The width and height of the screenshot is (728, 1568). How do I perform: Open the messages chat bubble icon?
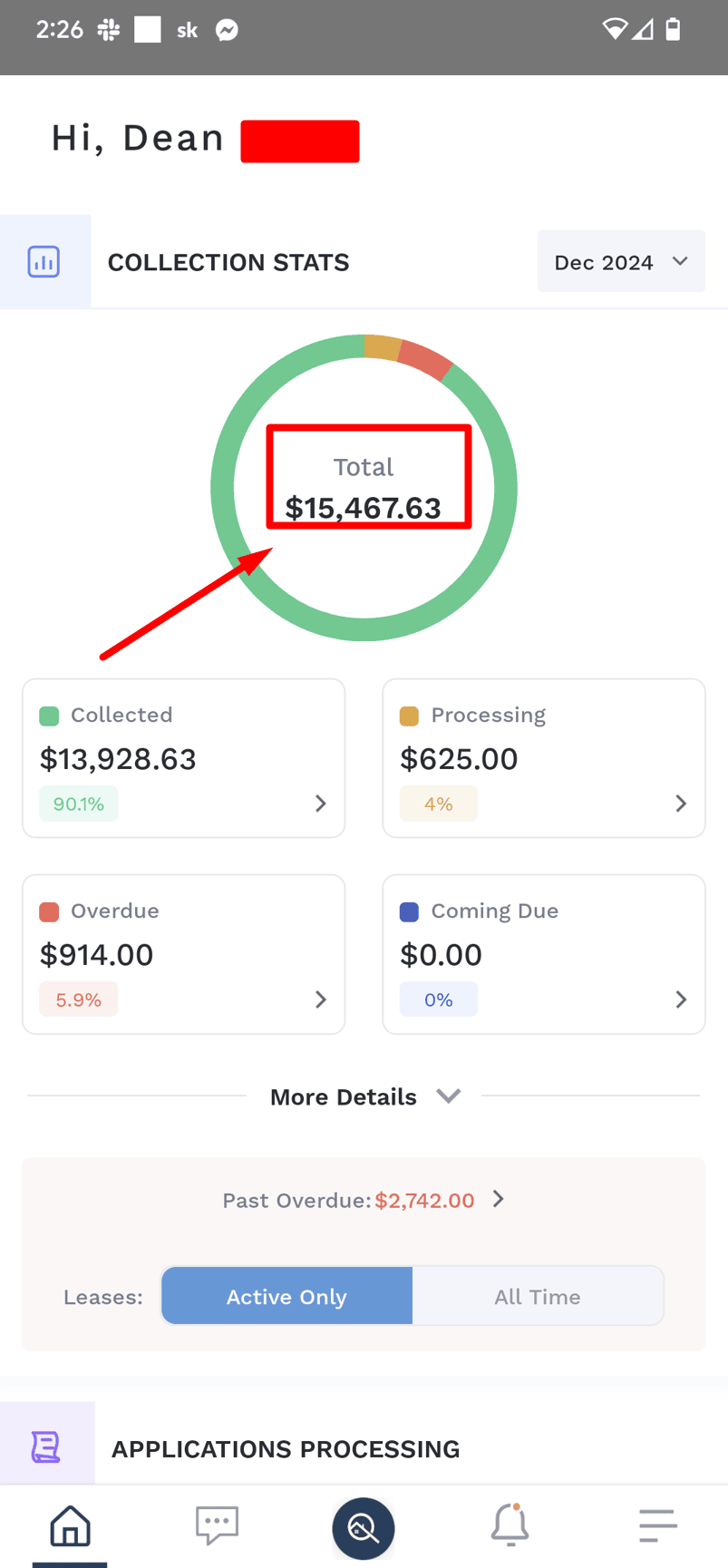[x=217, y=1525]
